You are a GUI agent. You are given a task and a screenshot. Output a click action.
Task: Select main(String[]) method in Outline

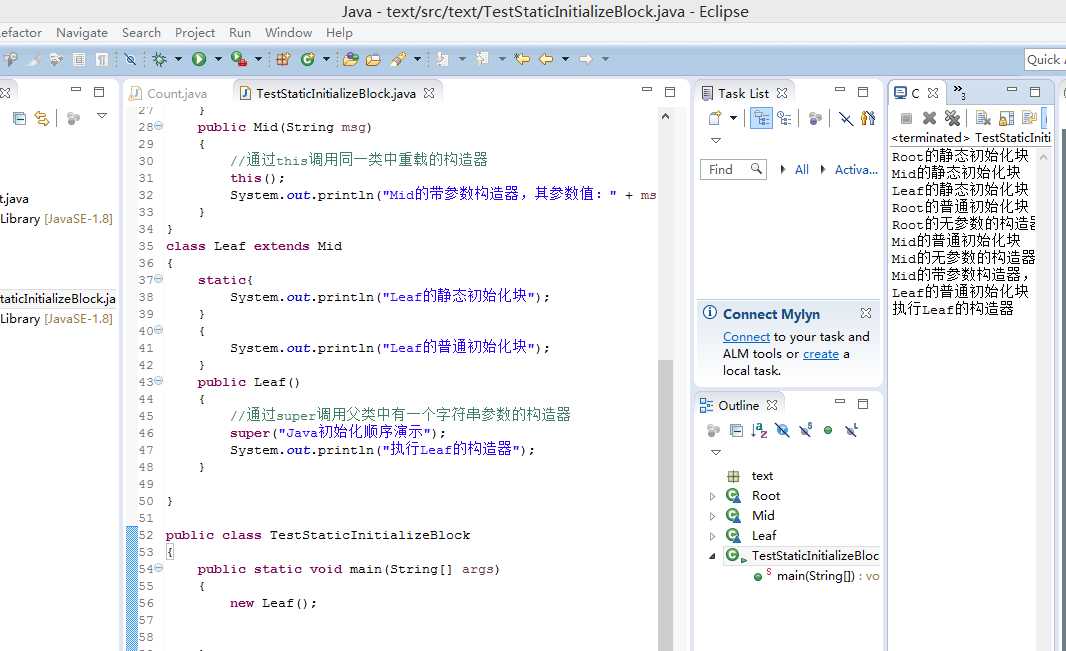click(816, 576)
